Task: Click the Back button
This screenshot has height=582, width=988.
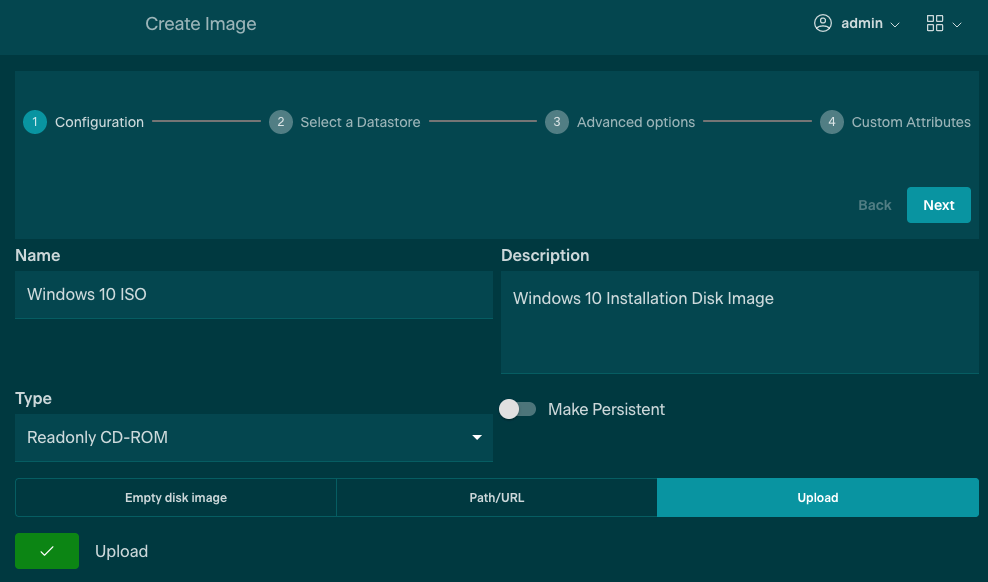Action: [x=874, y=205]
